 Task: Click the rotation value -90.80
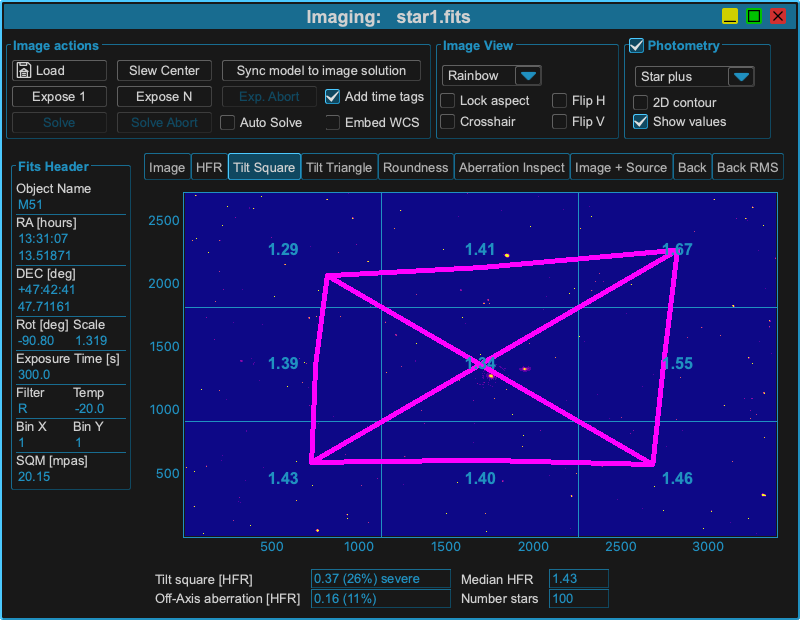pyautogui.click(x=36, y=341)
